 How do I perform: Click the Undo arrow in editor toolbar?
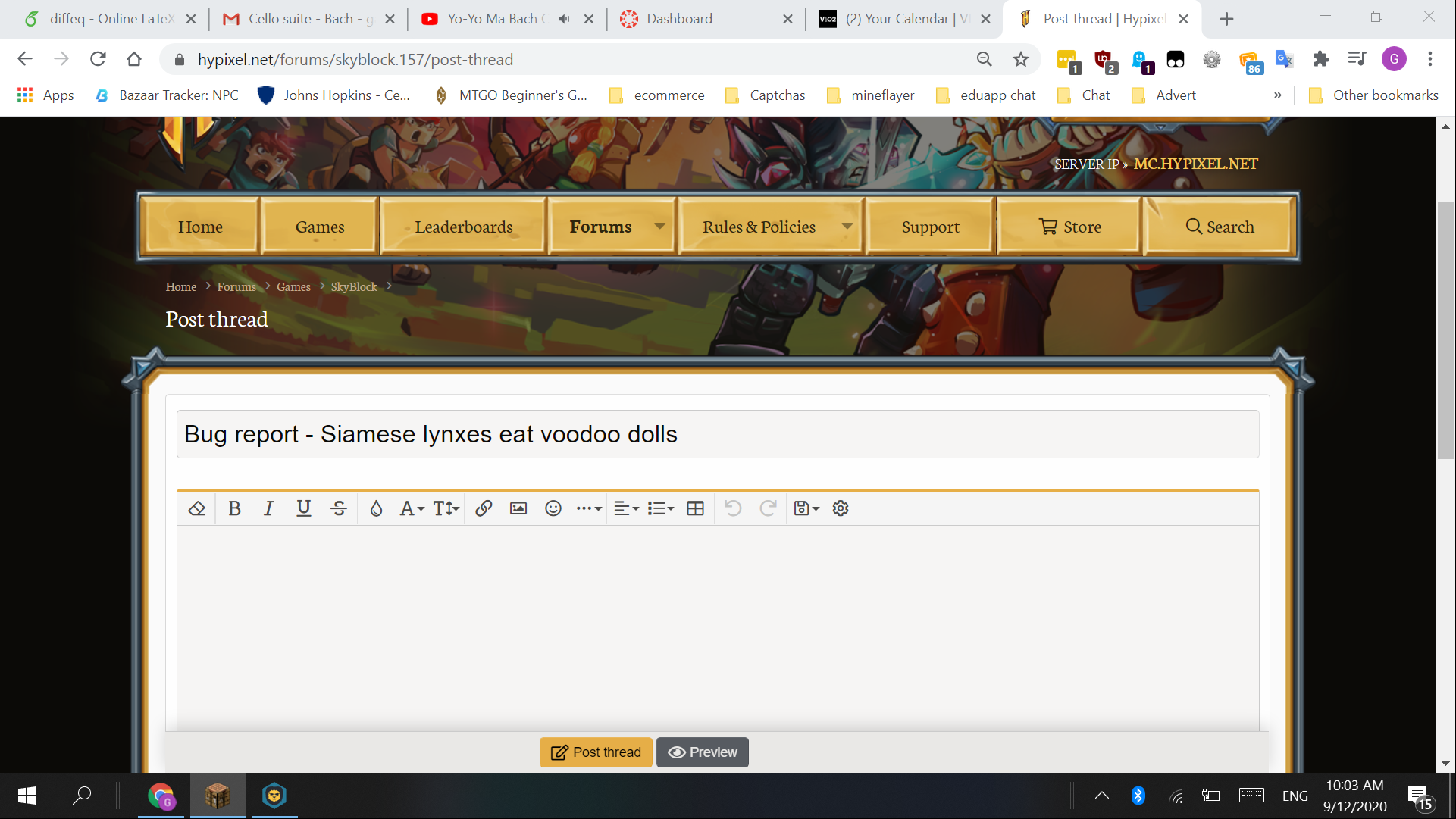pyautogui.click(x=732, y=508)
